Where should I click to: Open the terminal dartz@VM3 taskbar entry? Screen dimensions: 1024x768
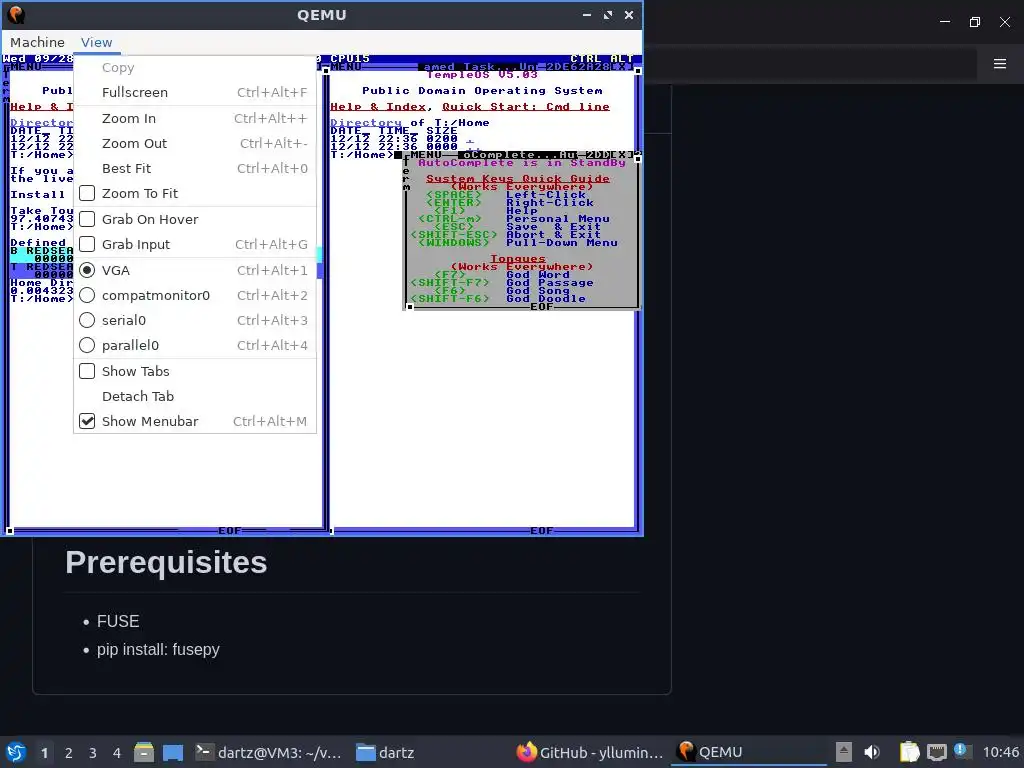click(268, 752)
